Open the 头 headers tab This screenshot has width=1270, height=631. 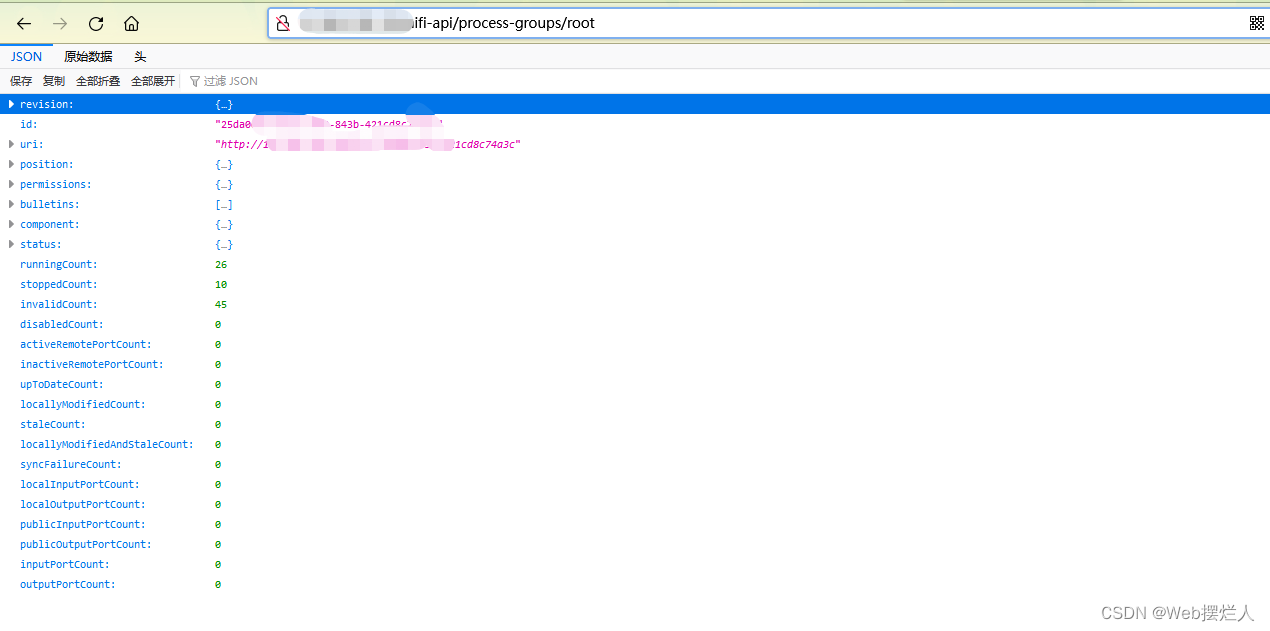(x=140, y=56)
